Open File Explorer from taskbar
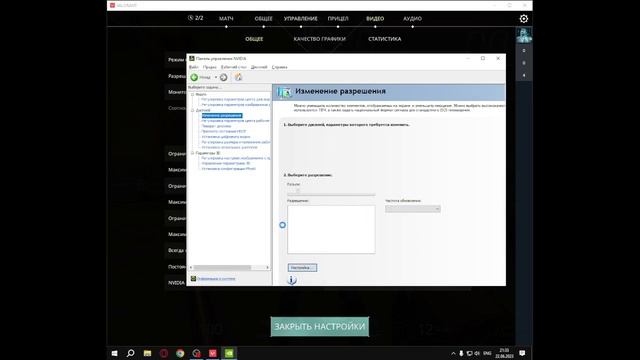The width and height of the screenshot is (640, 360). tap(147, 353)
